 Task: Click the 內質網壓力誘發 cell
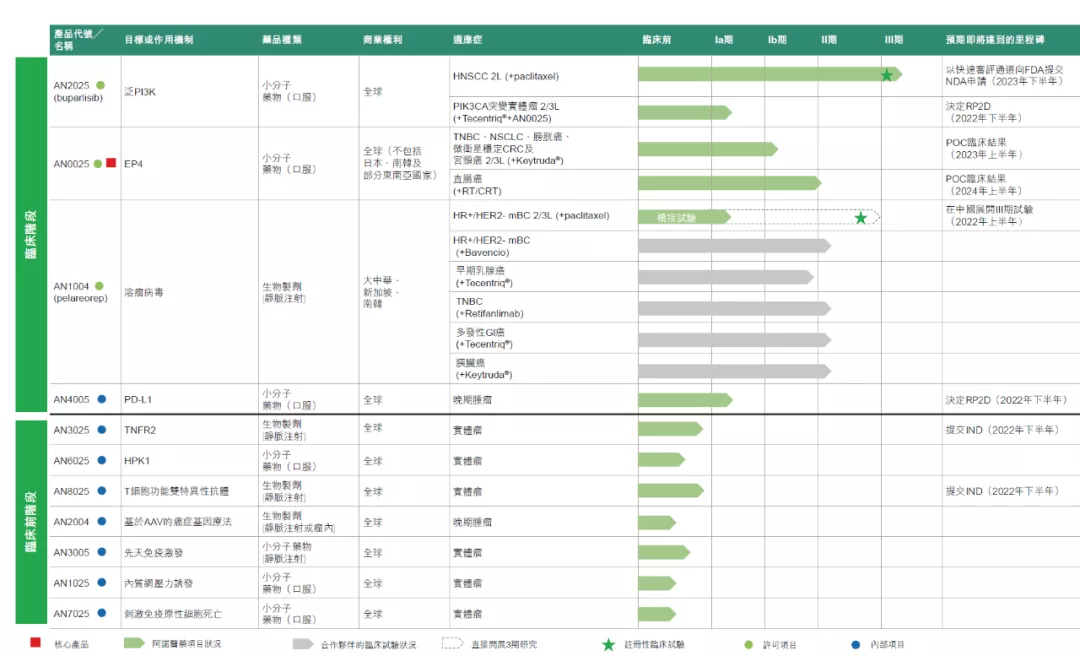(x=158, y=583)
